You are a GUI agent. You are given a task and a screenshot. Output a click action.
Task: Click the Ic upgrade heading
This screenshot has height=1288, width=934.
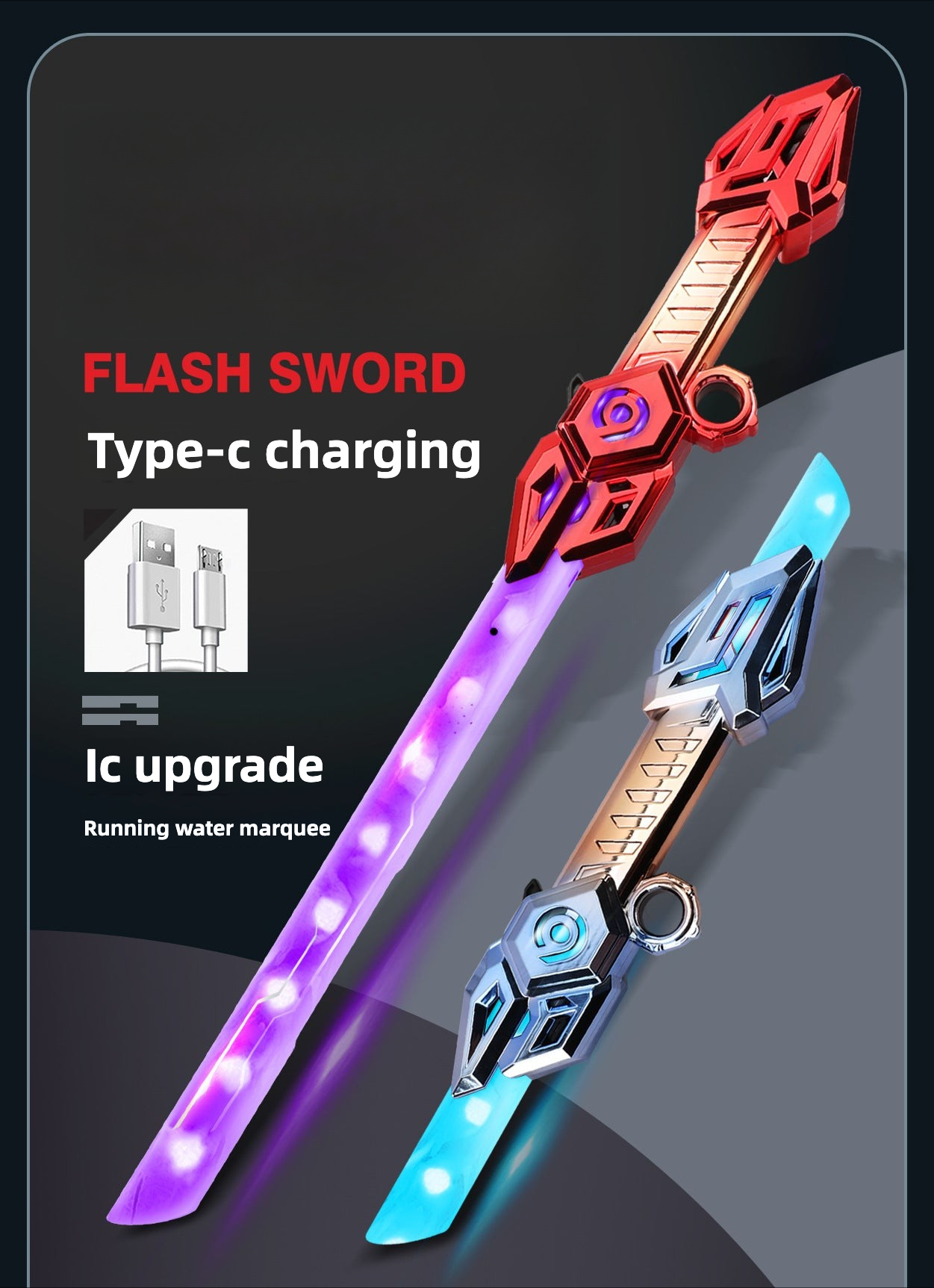(x=204, y=766)
